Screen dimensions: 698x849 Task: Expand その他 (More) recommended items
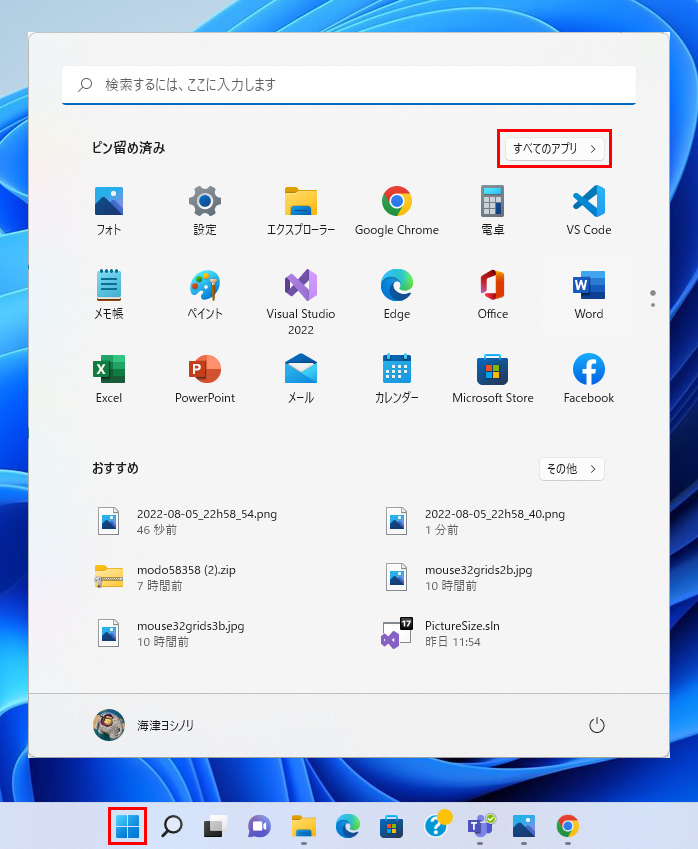(572, 469)
